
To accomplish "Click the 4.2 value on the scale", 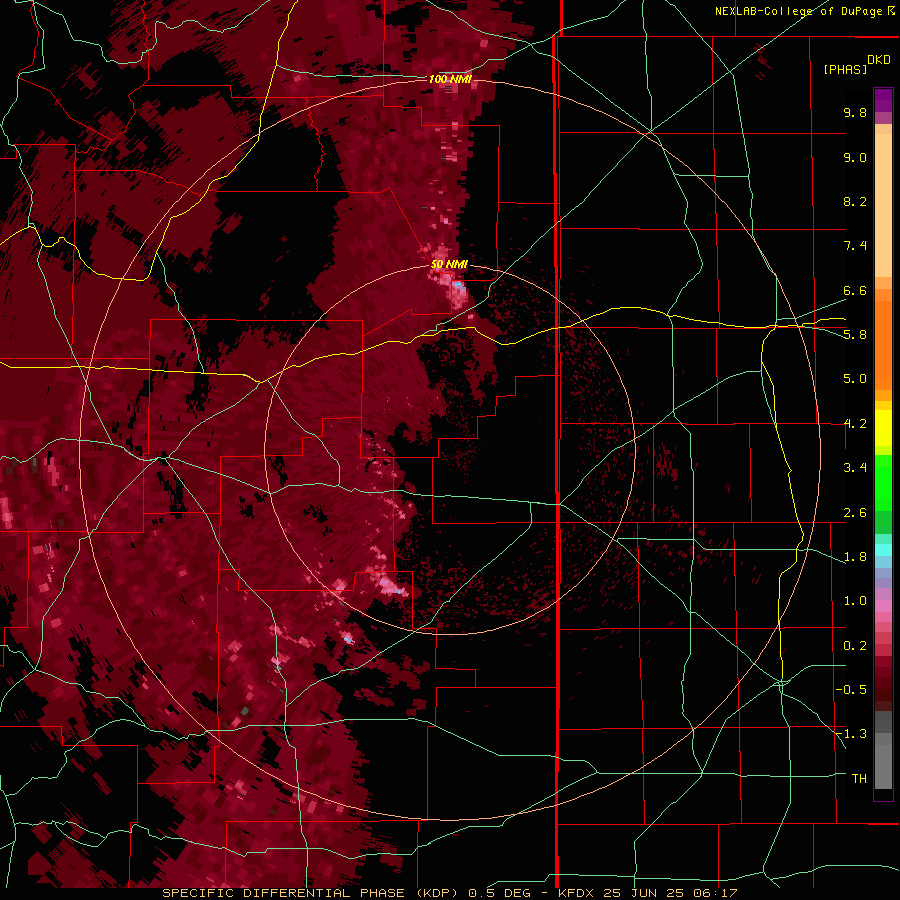I will point(855,424).
